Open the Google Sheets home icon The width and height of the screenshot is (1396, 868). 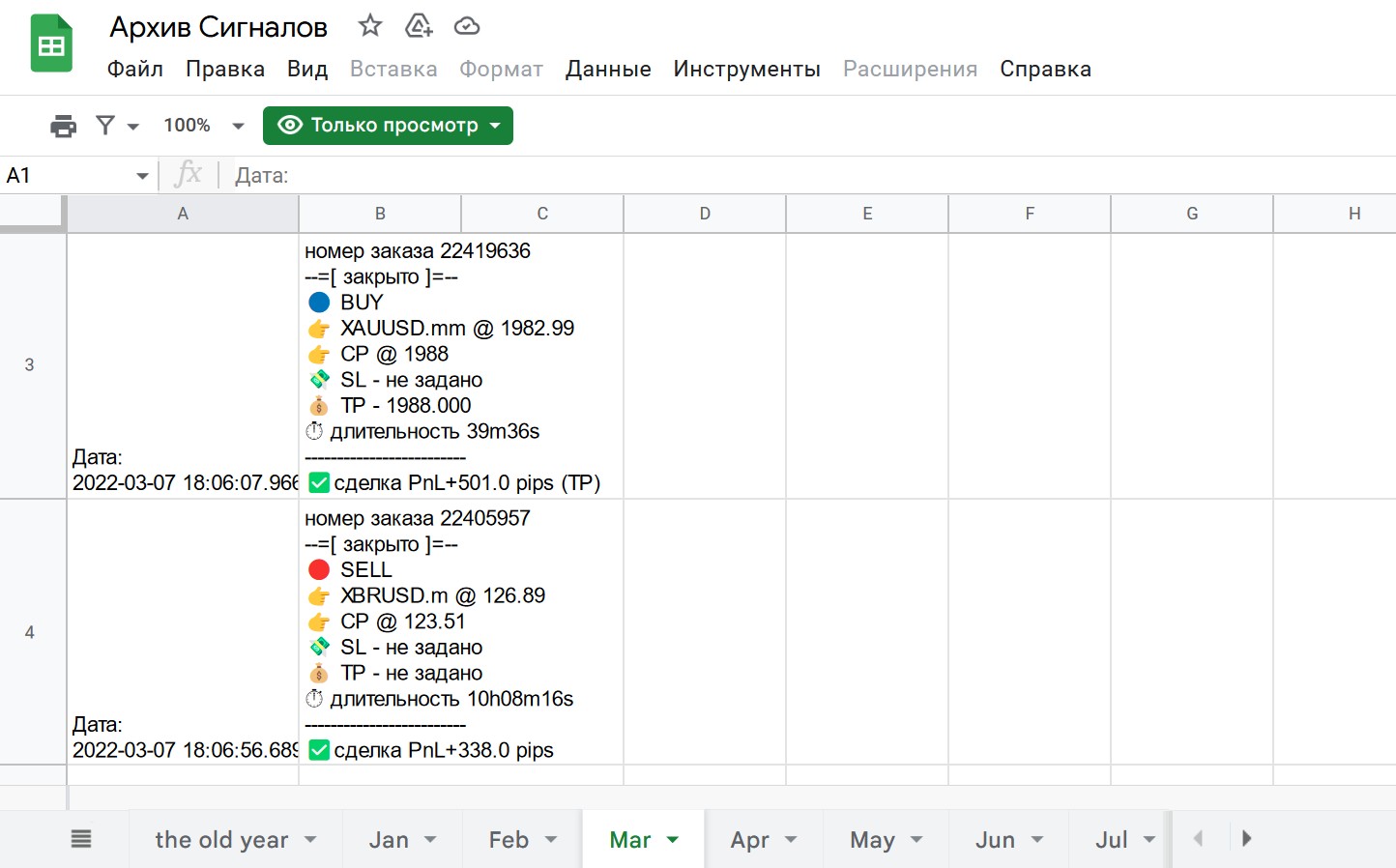tap(51, 43)
